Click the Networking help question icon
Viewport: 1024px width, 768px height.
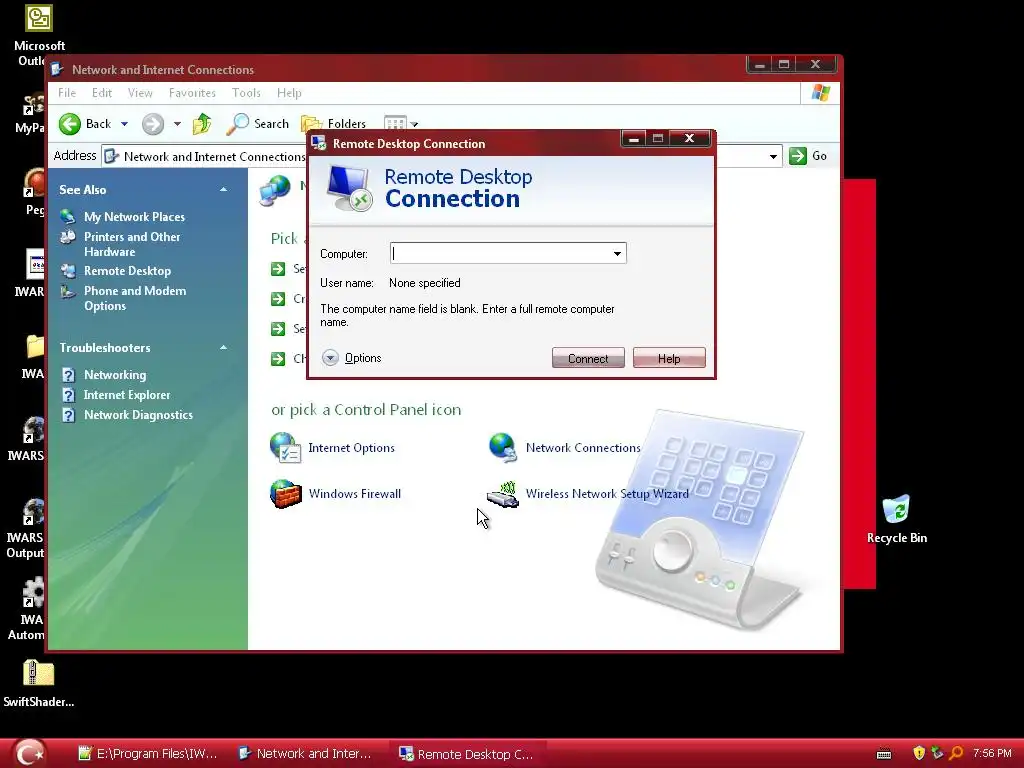[68, 375]
